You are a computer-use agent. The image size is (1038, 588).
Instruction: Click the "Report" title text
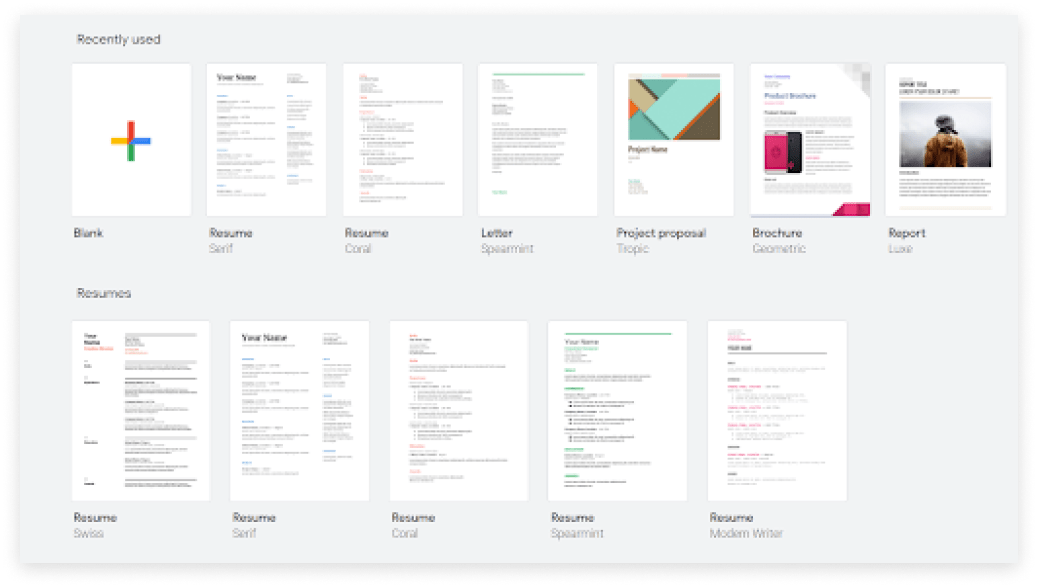pyautogui.click(x=907, y=233)
